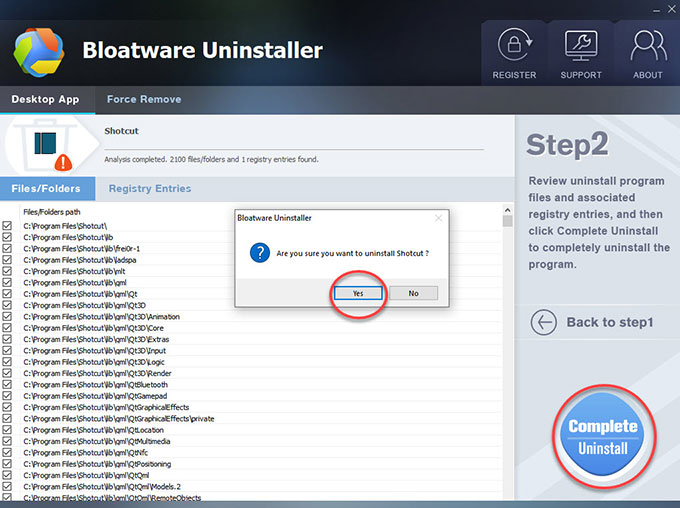This screenshot has height=508, width=680.
Task: Go Back to step1 link
Action: (x=610, y=322)
